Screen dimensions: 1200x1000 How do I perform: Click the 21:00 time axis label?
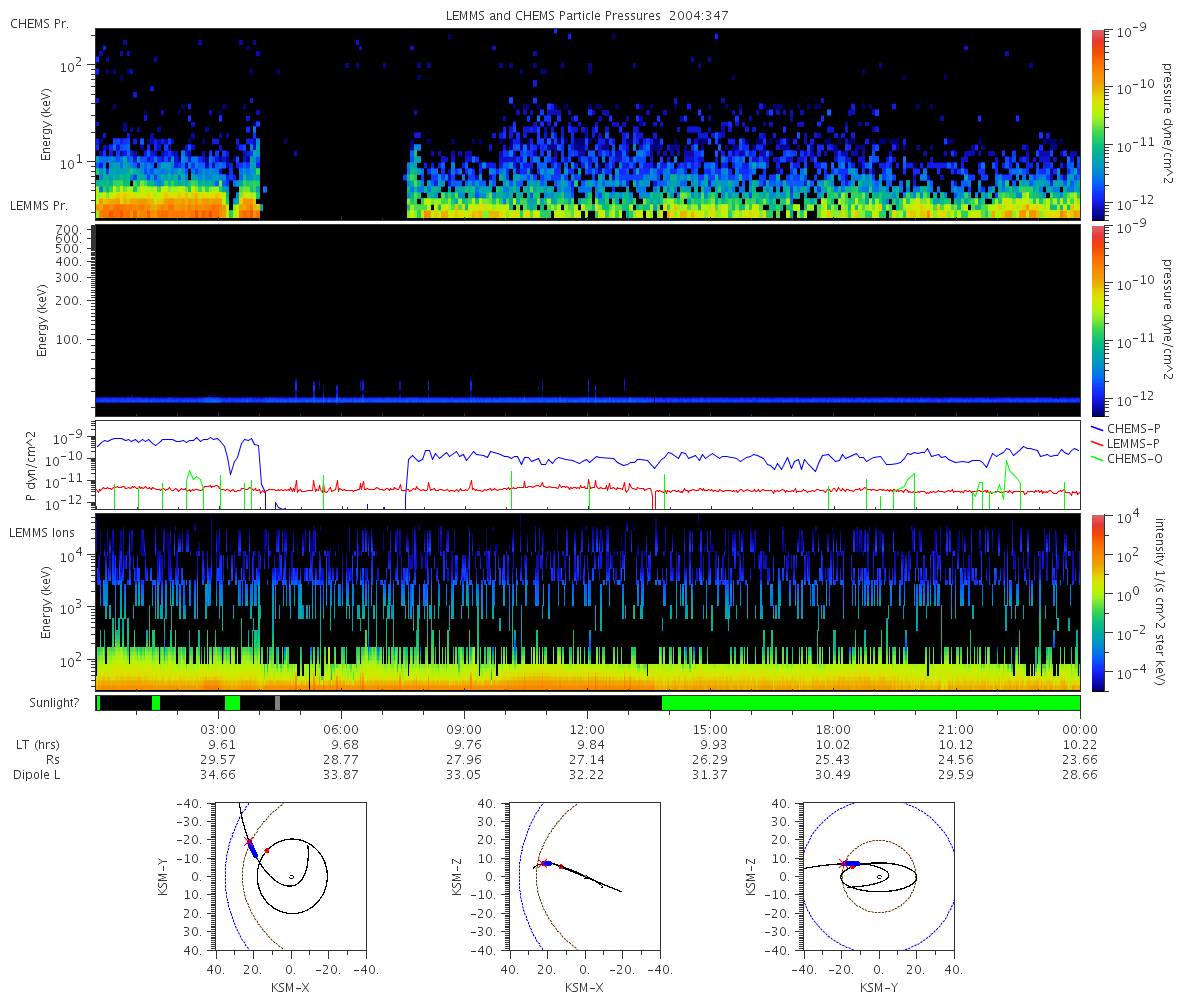[956, 729]
